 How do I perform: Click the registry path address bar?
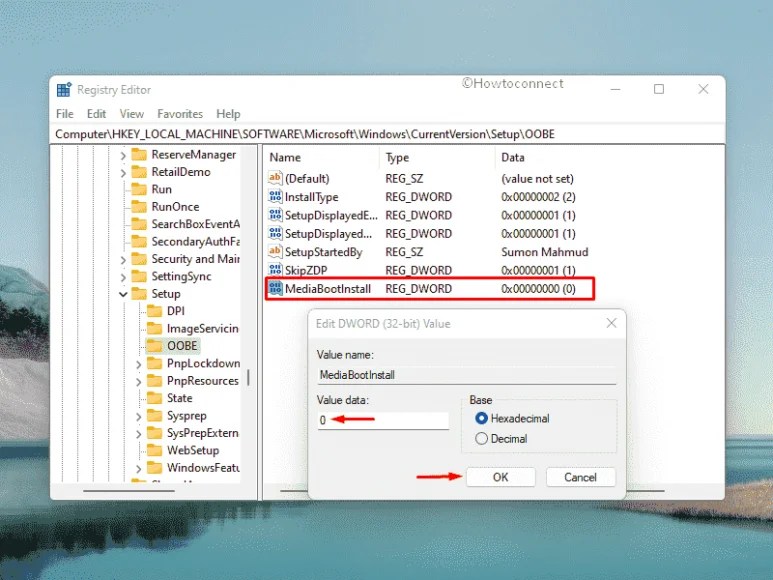pyautogui.click(x=387, y=134)
